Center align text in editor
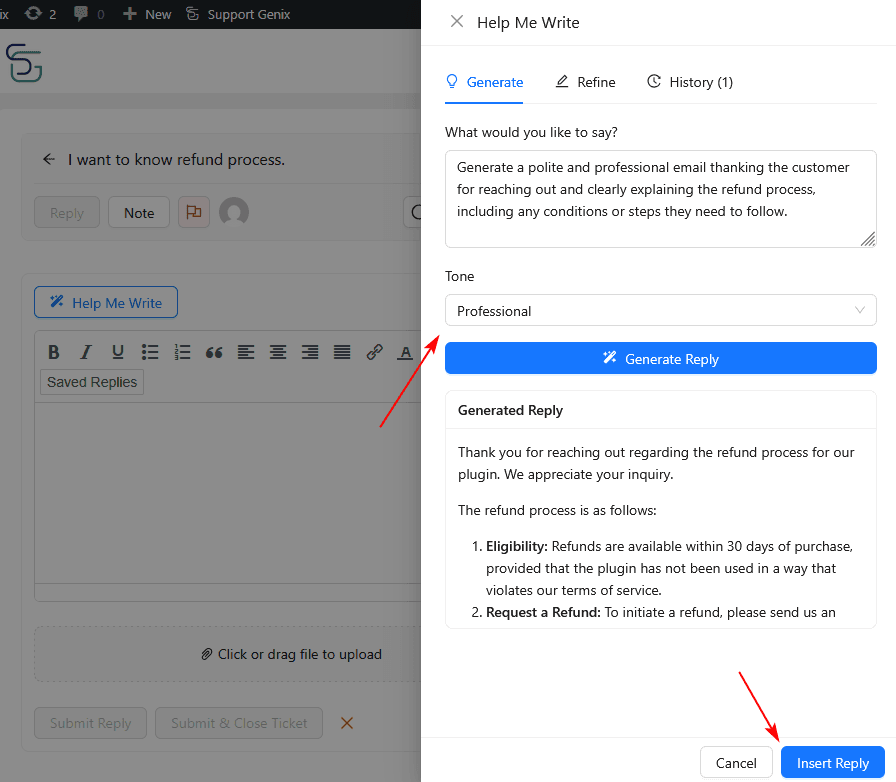896x782 pixels. click(x=278, y=352)
